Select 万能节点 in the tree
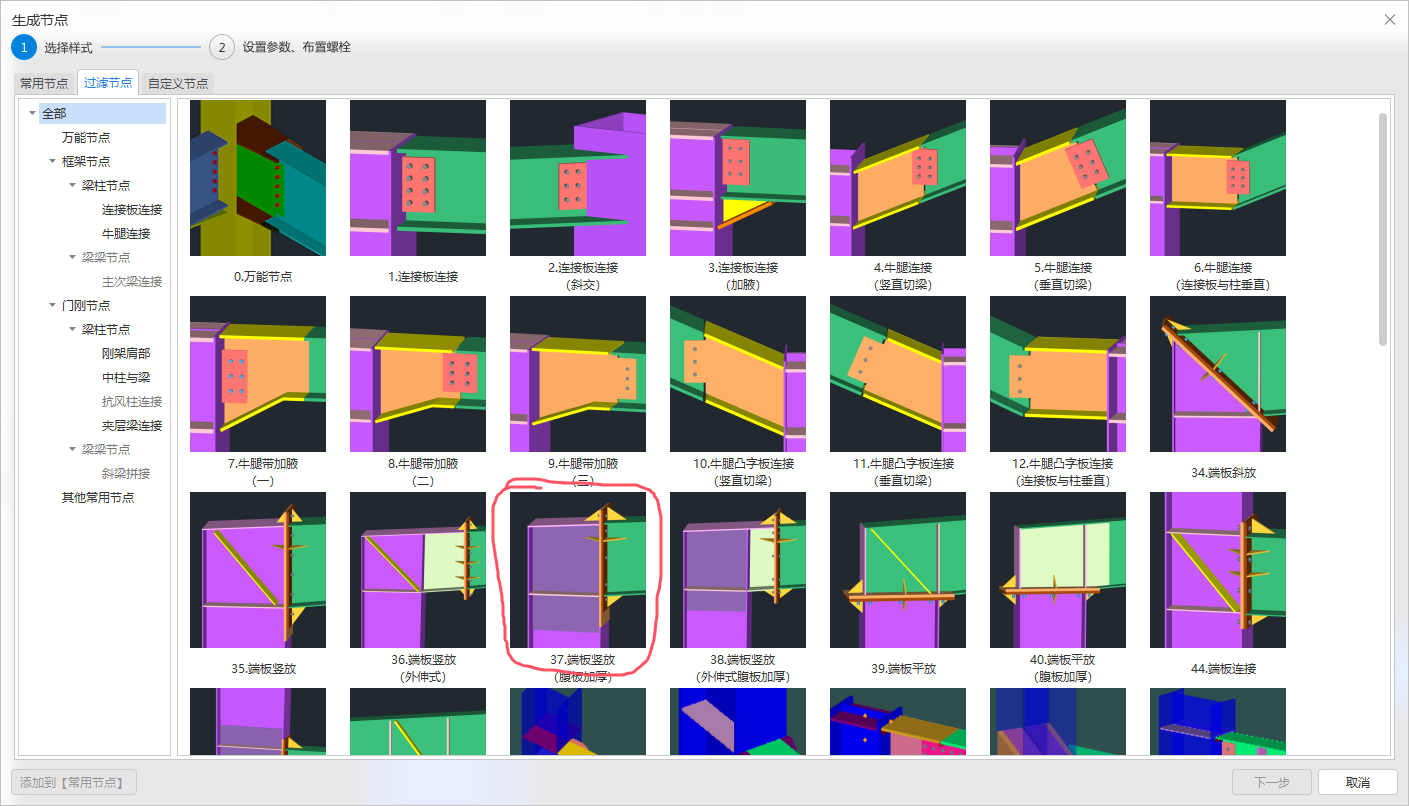Screen dimensions: 1409x806 click(x=86, y=137)
